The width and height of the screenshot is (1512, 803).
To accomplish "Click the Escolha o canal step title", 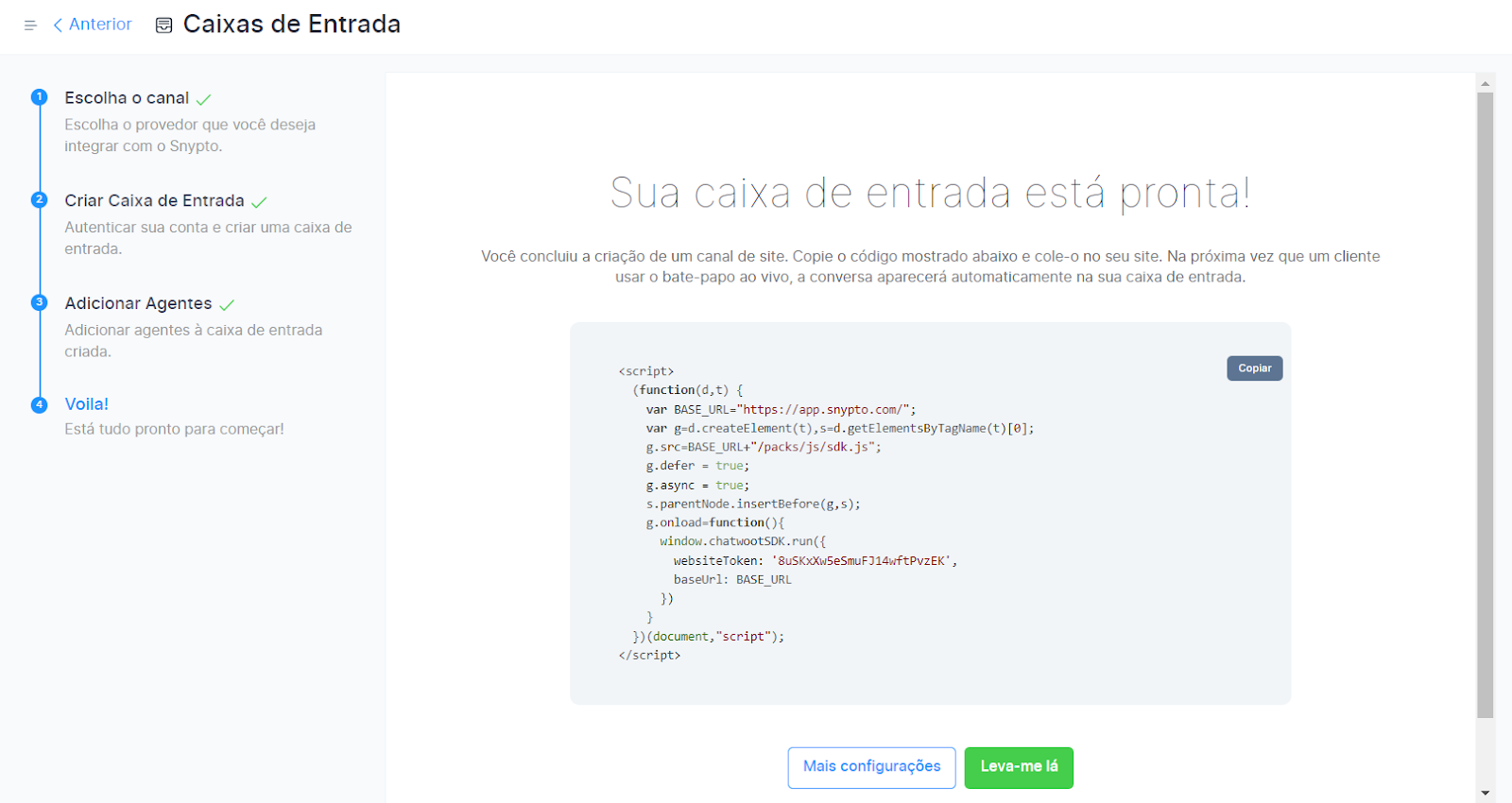I will (x=127, y=98).
